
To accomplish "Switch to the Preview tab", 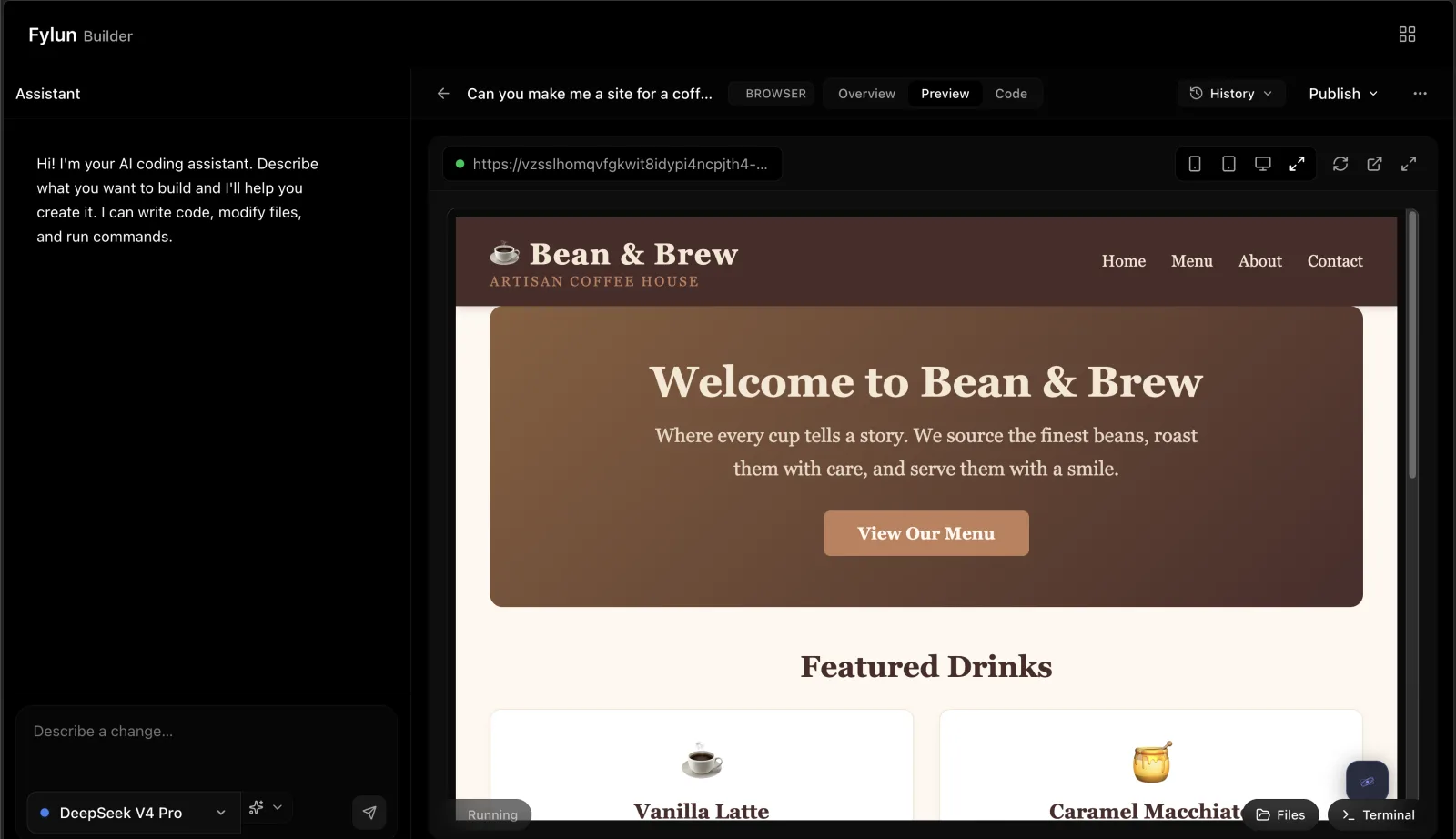I will [945, 94].
